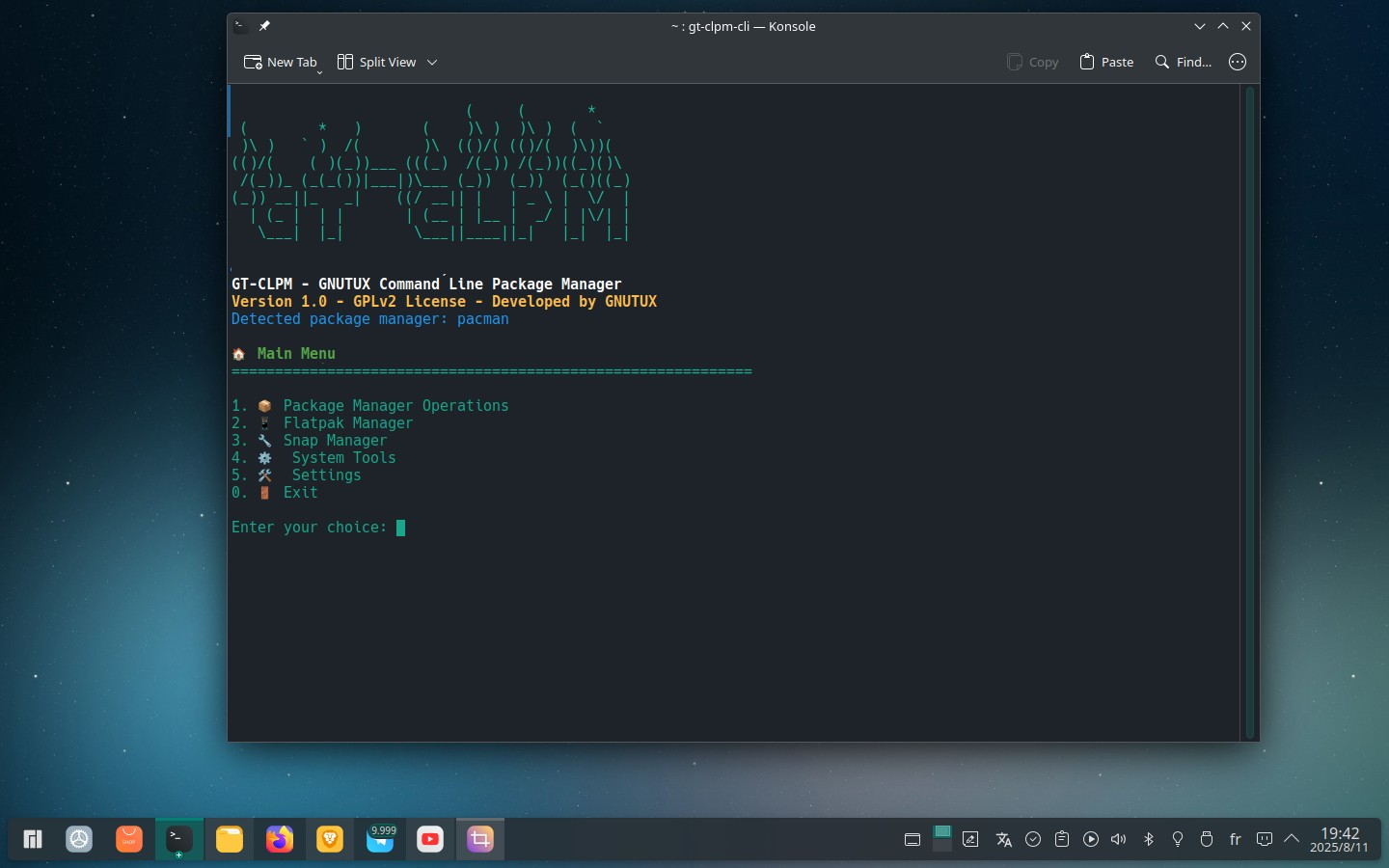Open the Shop software store icon
Image resolution: width=1389 pixels, height=868 pixels.
coord(129,839)
